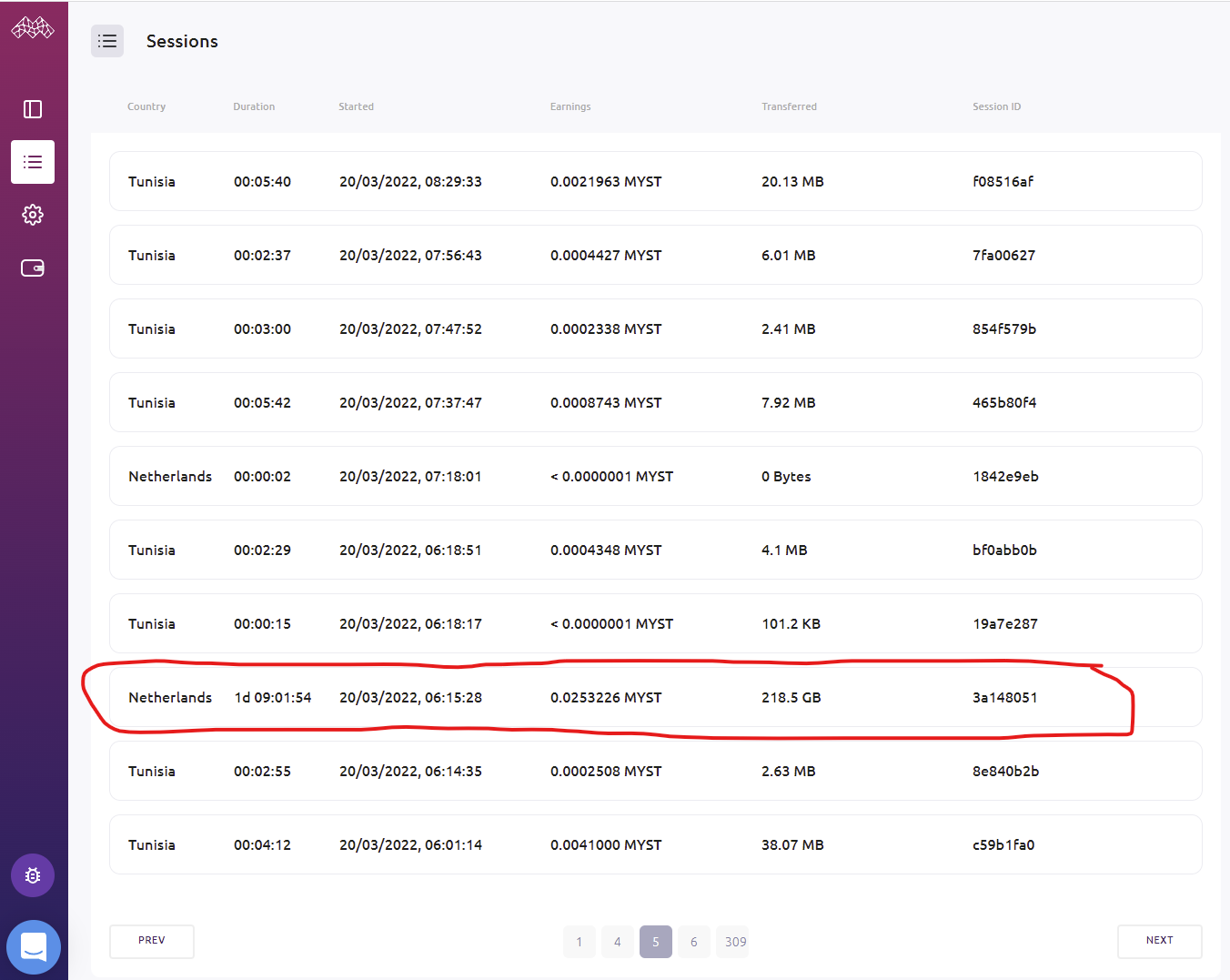Open Settings gear in sidebar
Image resolution: width=1230 pixels, height=980 pixels.
[33, 215]
